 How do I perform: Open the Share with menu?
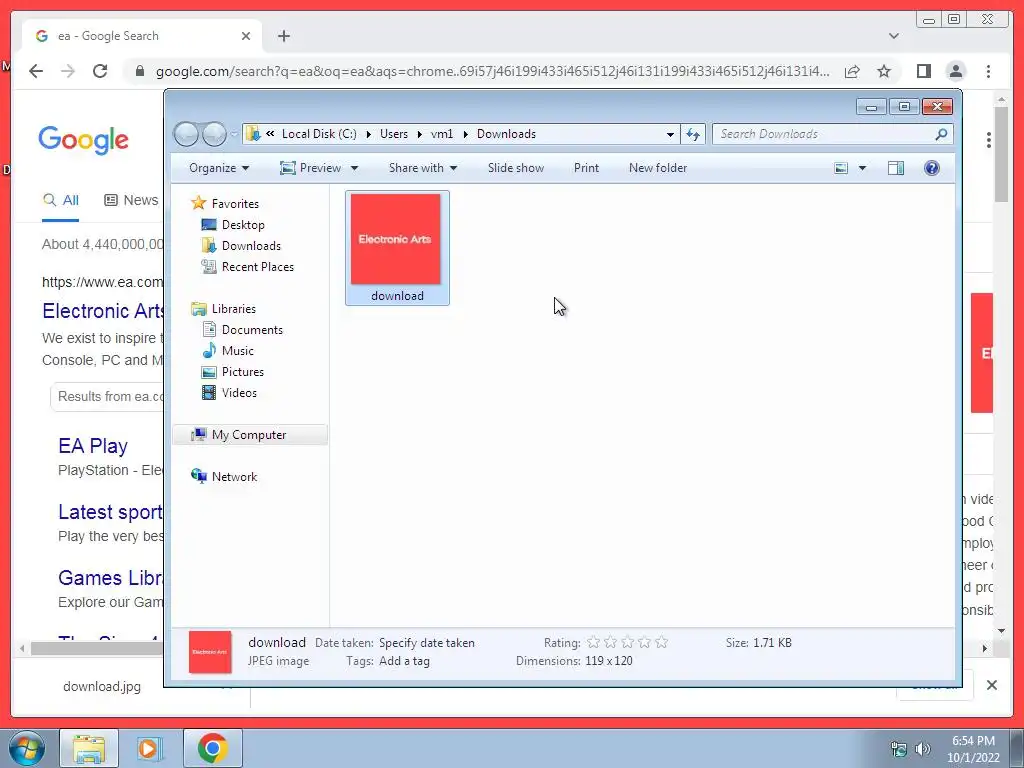click(423, 168)
